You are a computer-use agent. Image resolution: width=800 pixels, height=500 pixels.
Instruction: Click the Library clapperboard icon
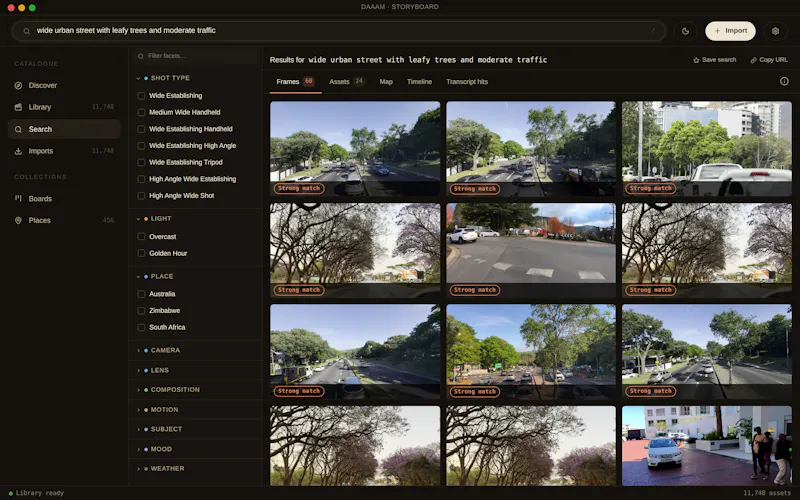click(x=18, y=107)
